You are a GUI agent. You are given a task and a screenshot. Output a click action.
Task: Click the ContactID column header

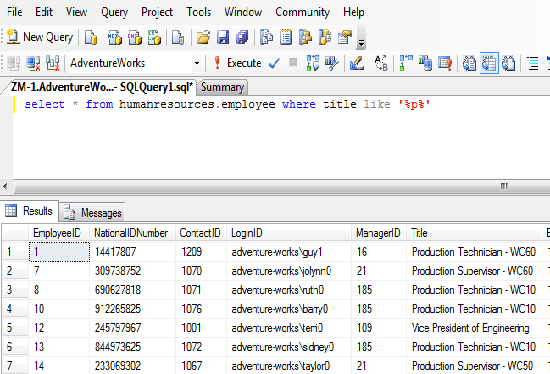coord(201,233)
